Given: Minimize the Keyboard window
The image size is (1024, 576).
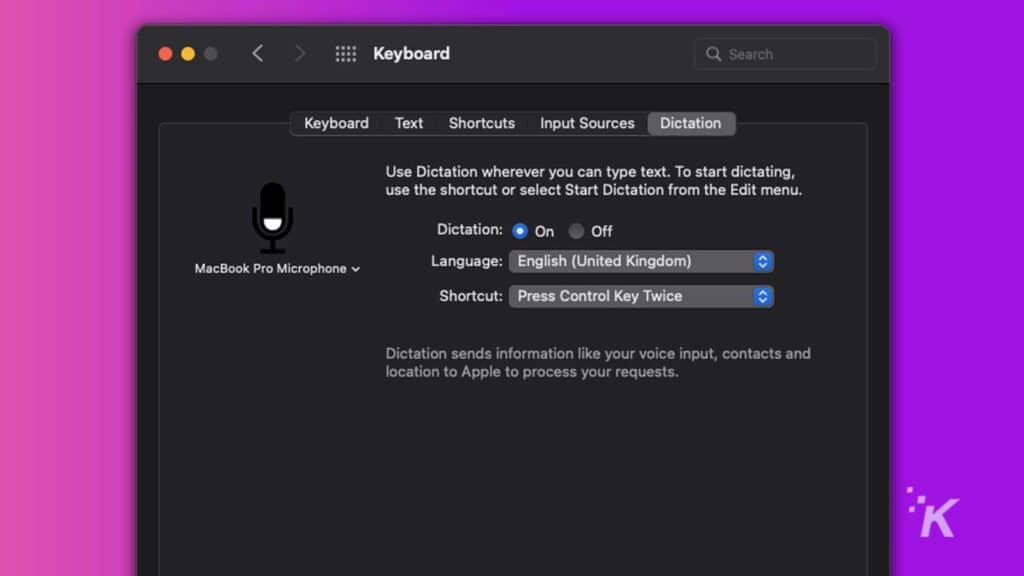Looking at the screenshot, I should tap(188, 54).
